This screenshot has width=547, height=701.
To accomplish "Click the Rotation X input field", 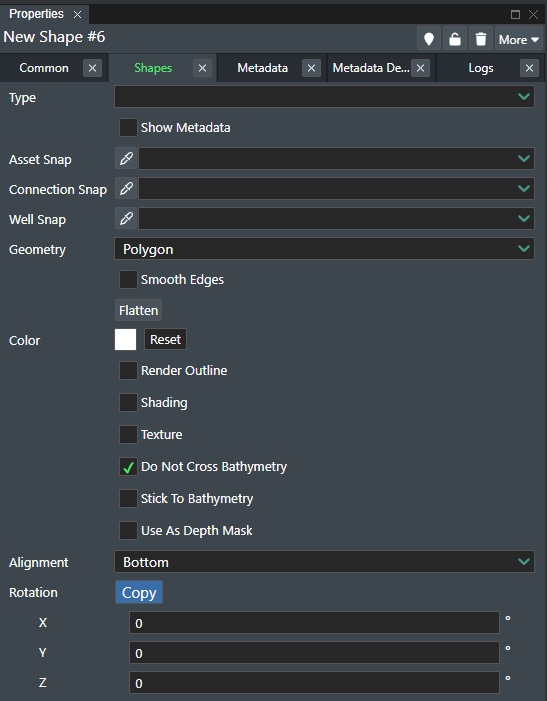I will pos(314,623).
